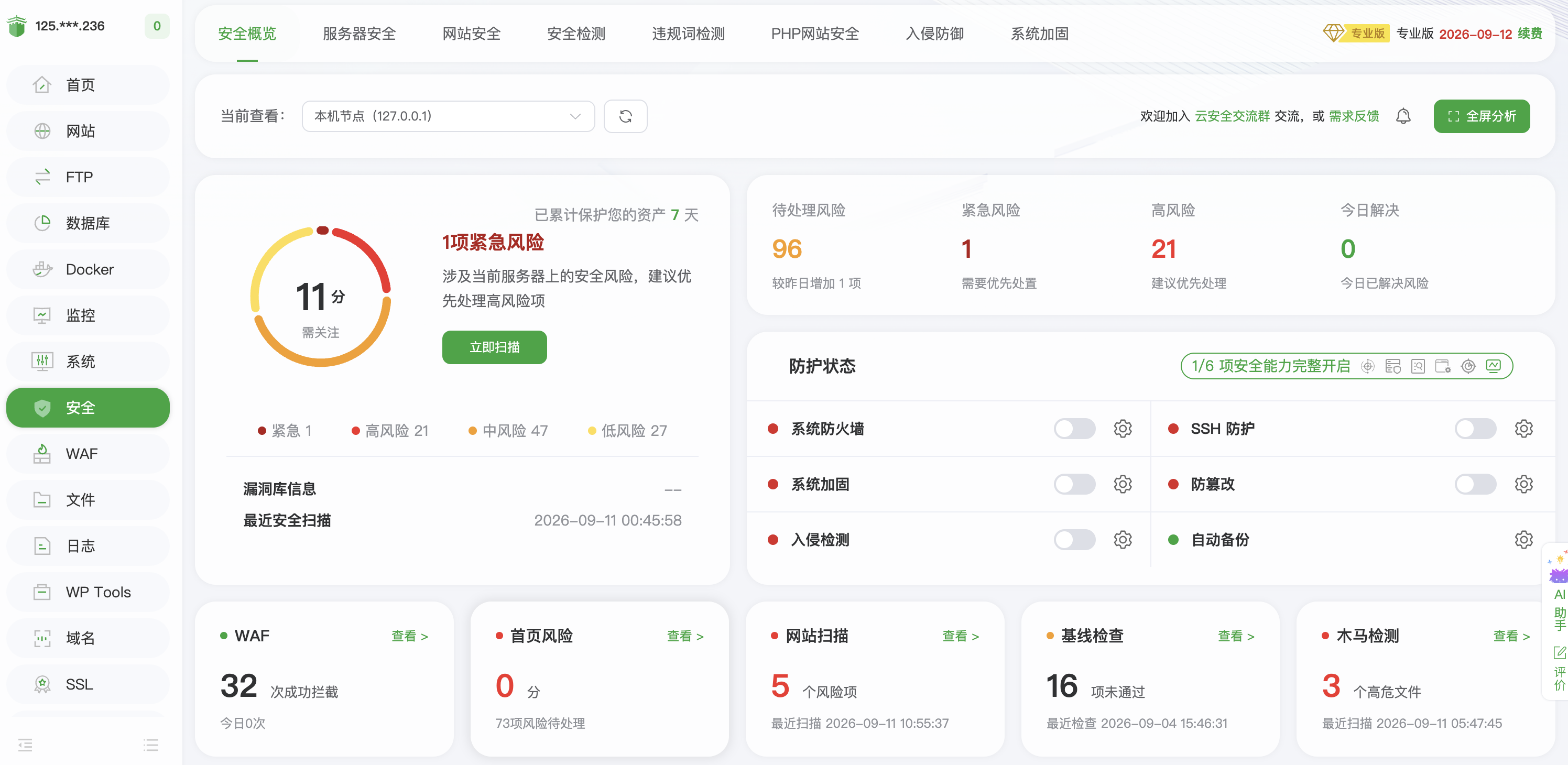Enable the 系统加固 toggle
Viewport: 1568px width, 765px height.
tap(1074, 484)
